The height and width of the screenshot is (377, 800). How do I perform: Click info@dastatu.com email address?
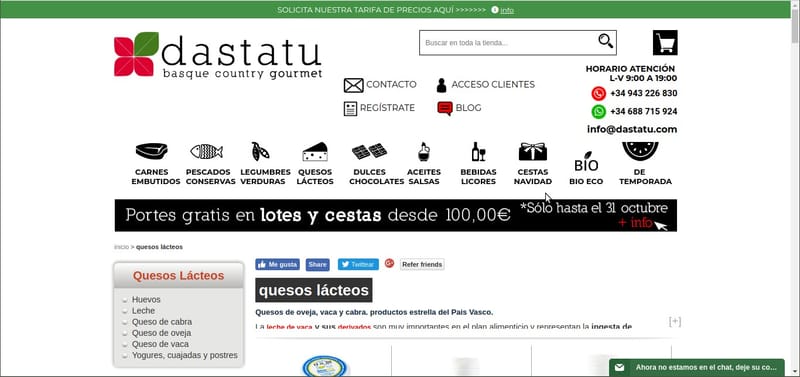tap(632, 130)
